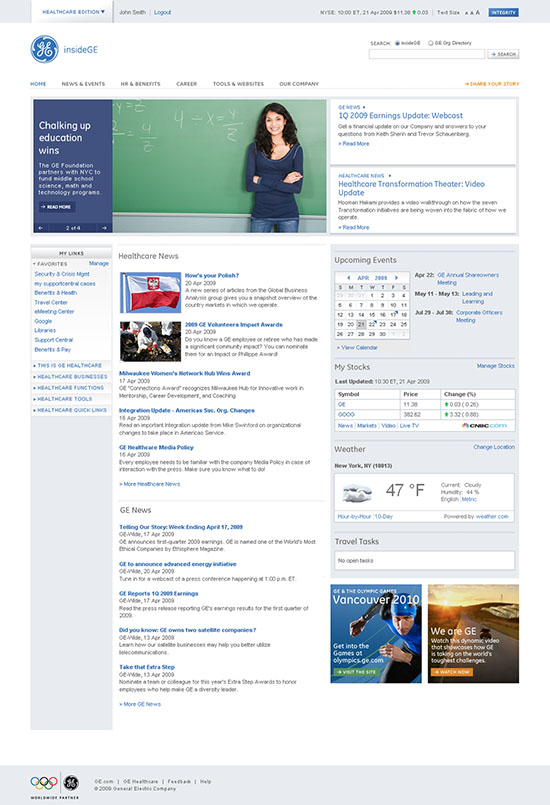
Task: Select April 22 on calendar
Action: coord(372,324)
